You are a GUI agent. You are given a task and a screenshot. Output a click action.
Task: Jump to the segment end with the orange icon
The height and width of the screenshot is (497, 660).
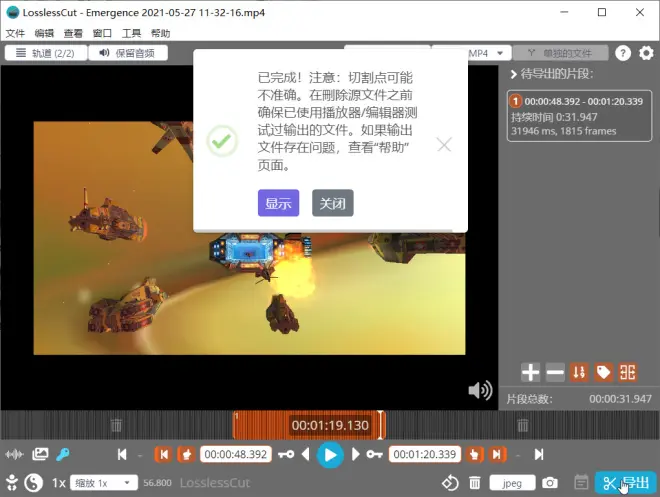(x=497, y=454)
